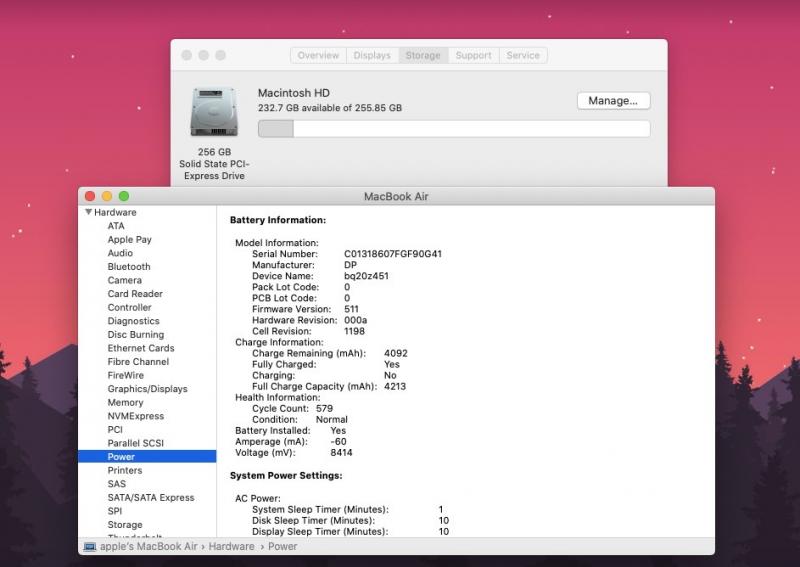
Task: Open the Graphics/Displays section
Action: (147, 389)
